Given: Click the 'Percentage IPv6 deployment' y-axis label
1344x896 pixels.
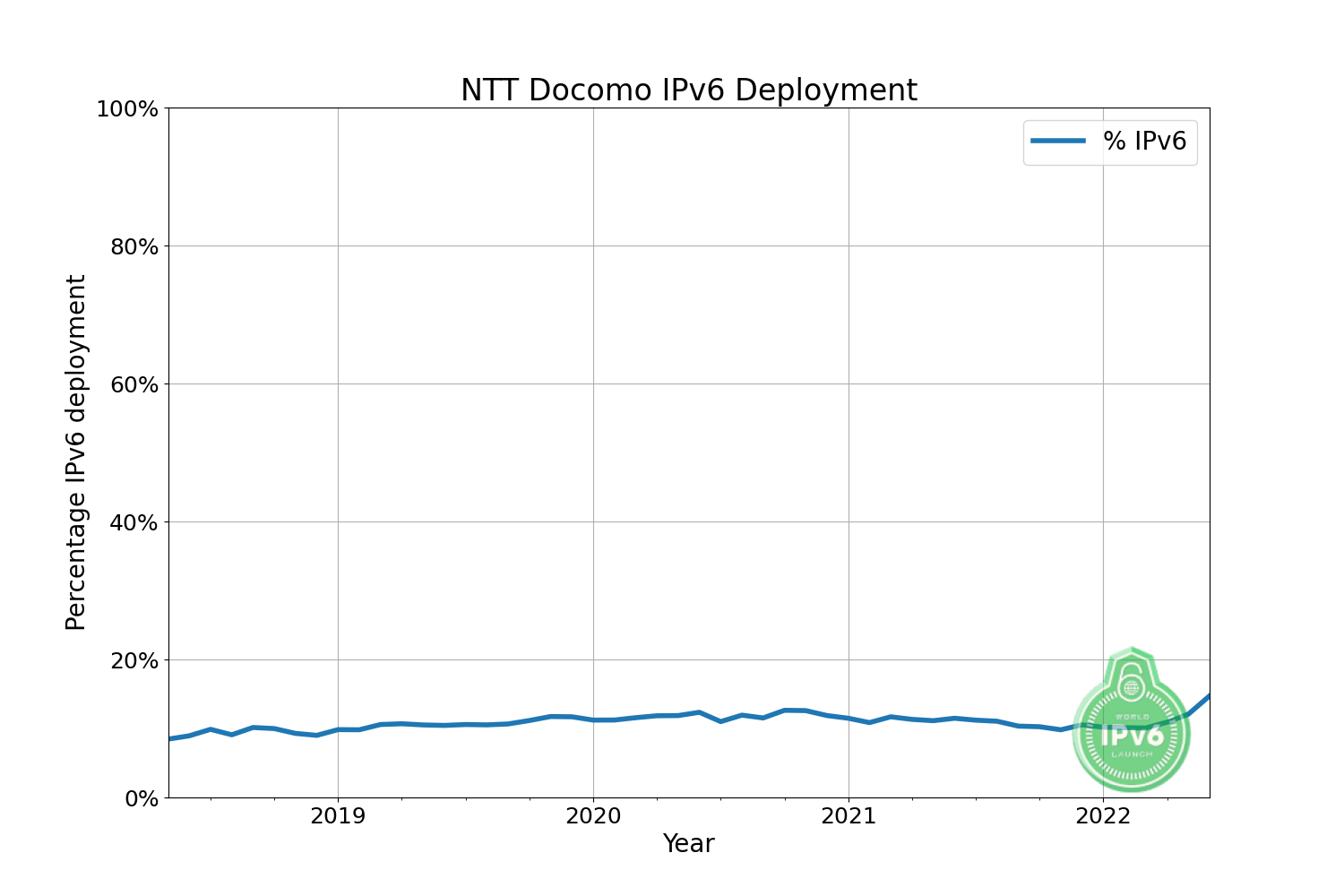Looking at the screenshot, I should 76,452.
